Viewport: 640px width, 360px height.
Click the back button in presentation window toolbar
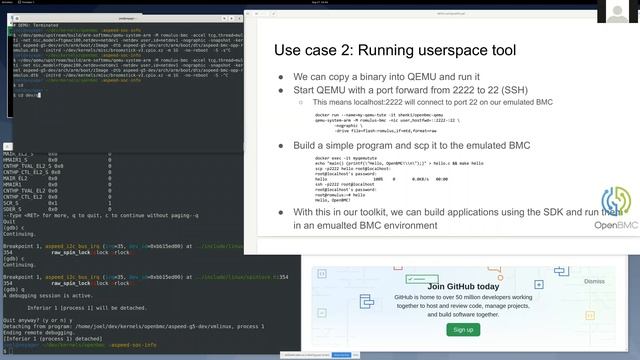click(x=248, y=13)
